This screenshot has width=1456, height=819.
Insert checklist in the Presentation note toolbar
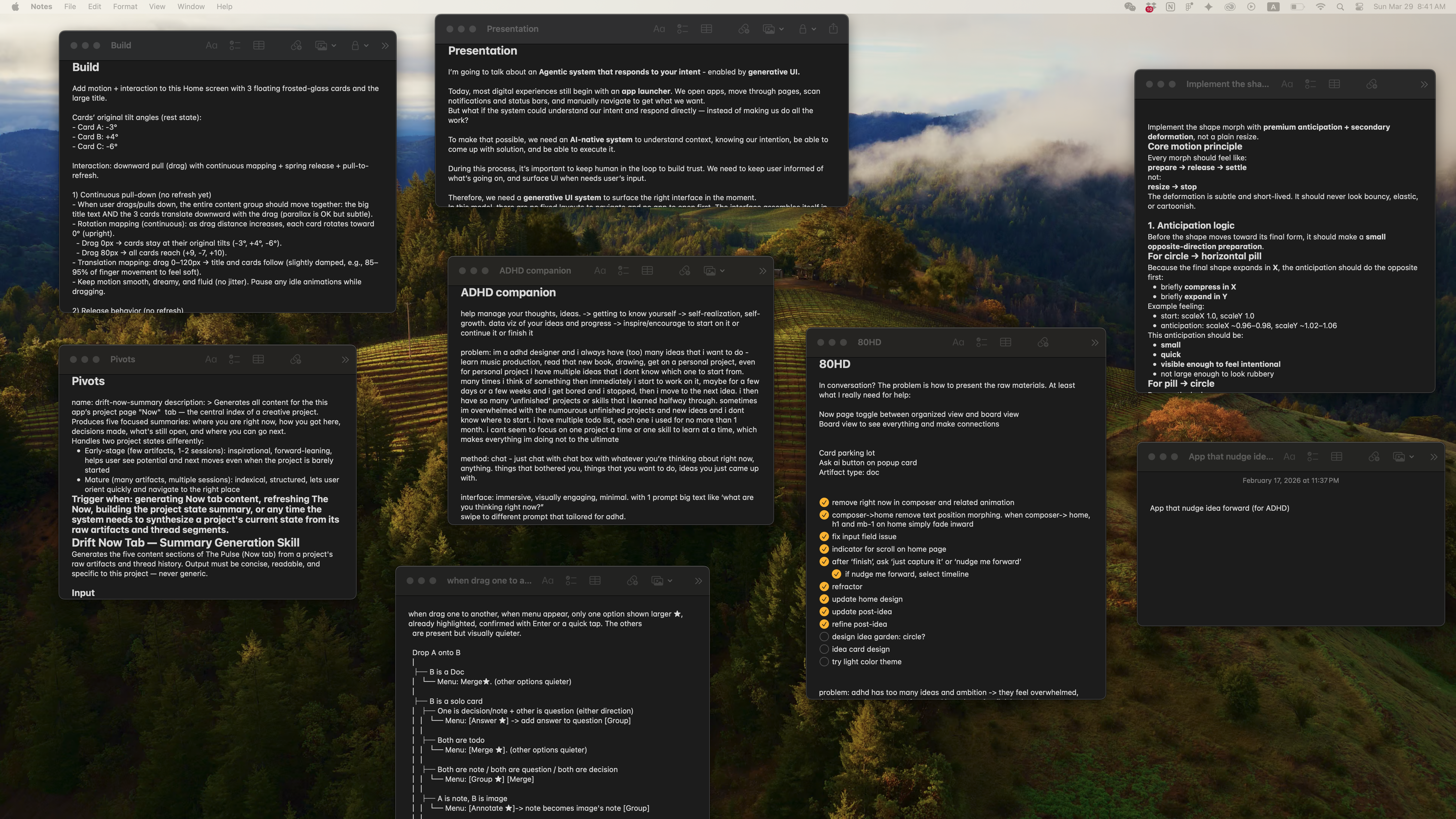coord(682,29)
